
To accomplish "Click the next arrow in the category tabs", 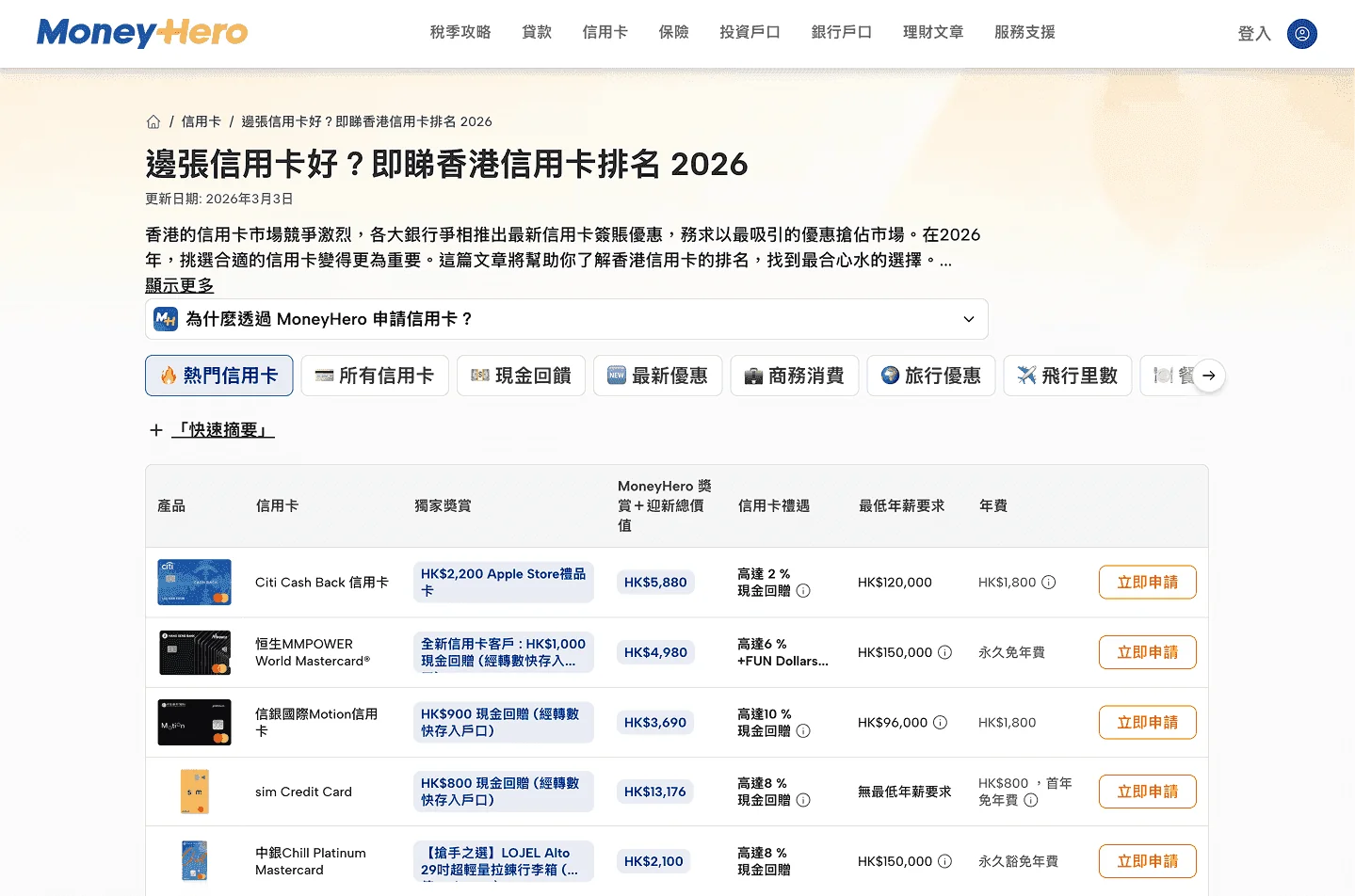I will click(x=1209, y=376).
